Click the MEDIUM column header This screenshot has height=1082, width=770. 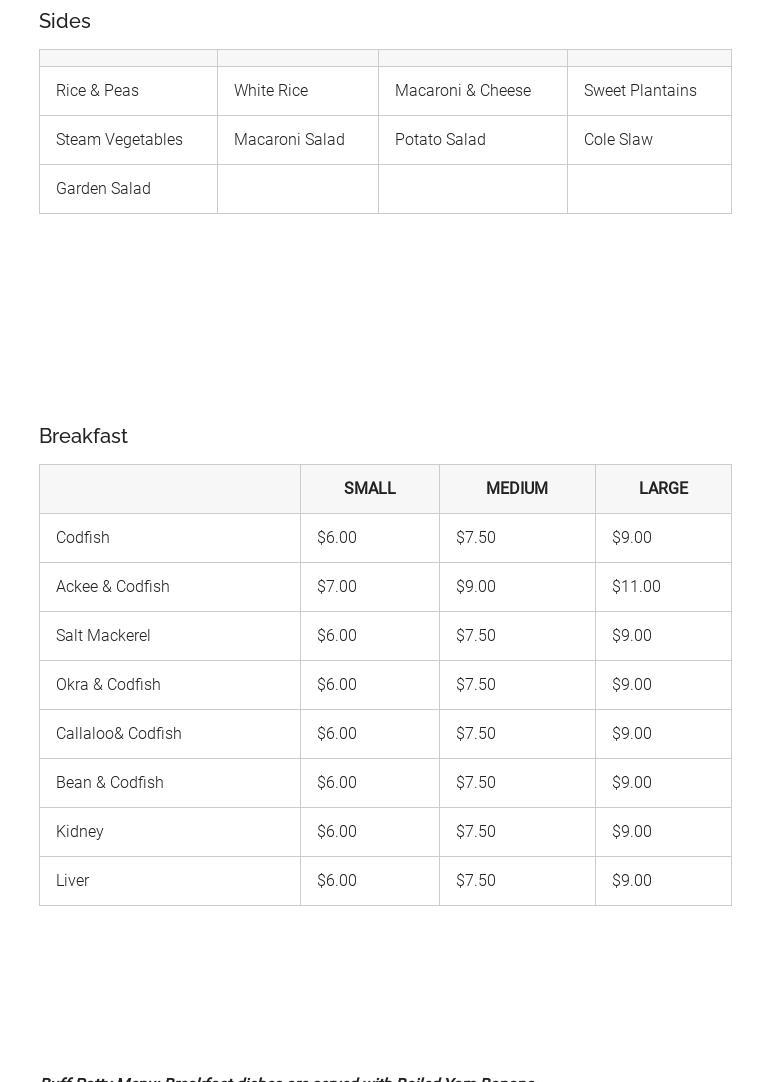point(517,489)
